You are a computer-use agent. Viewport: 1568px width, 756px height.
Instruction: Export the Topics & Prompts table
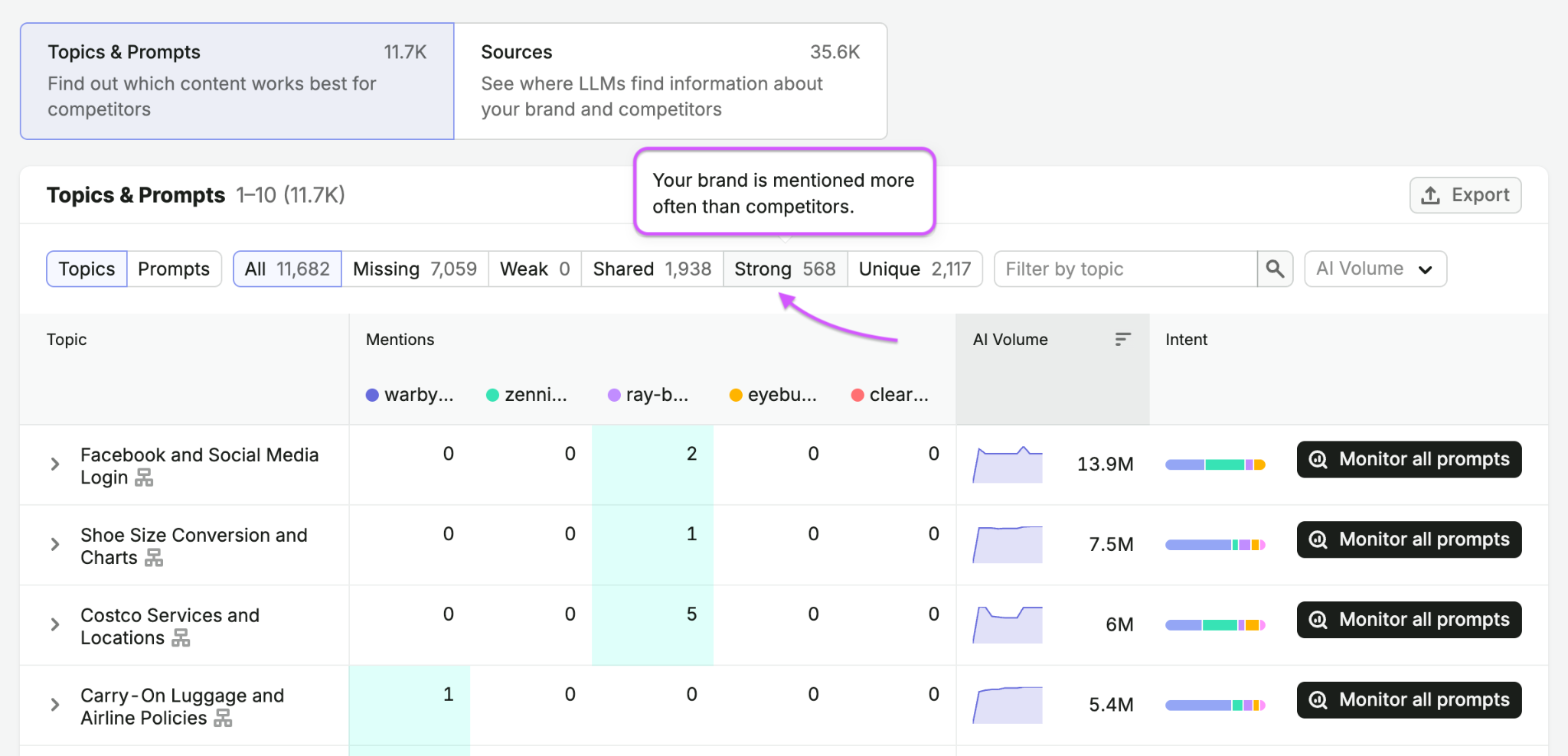click(1465, 195)
